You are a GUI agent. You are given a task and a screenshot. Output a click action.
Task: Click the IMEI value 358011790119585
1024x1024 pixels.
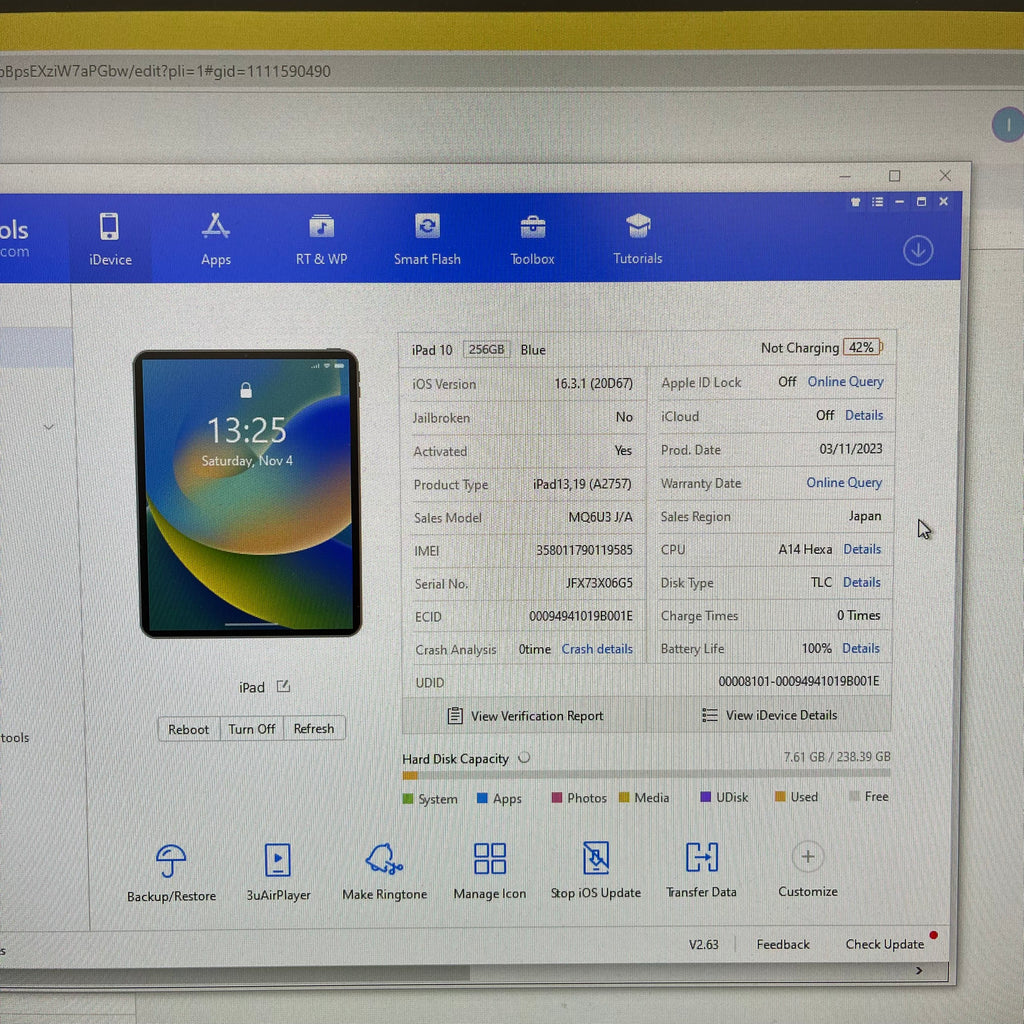(x=584, y=550)
